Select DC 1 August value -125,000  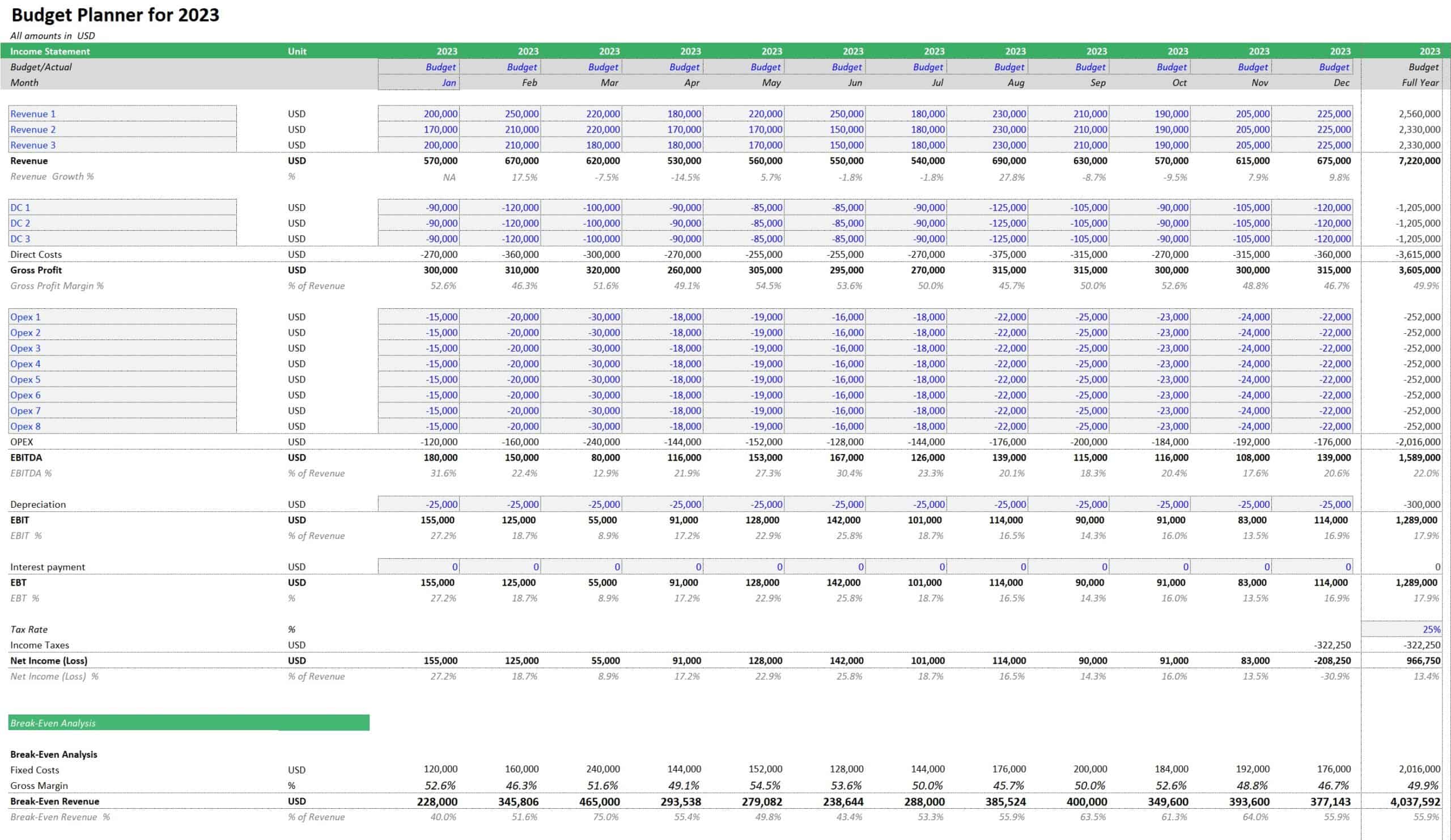987,207
